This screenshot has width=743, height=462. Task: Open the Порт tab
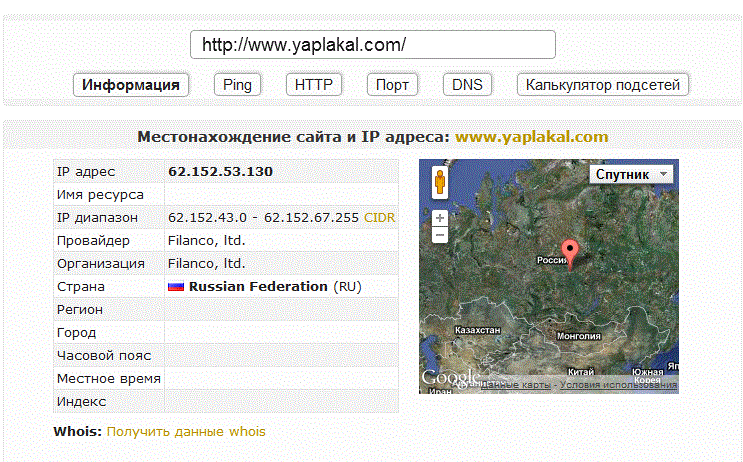pos(392,85)
